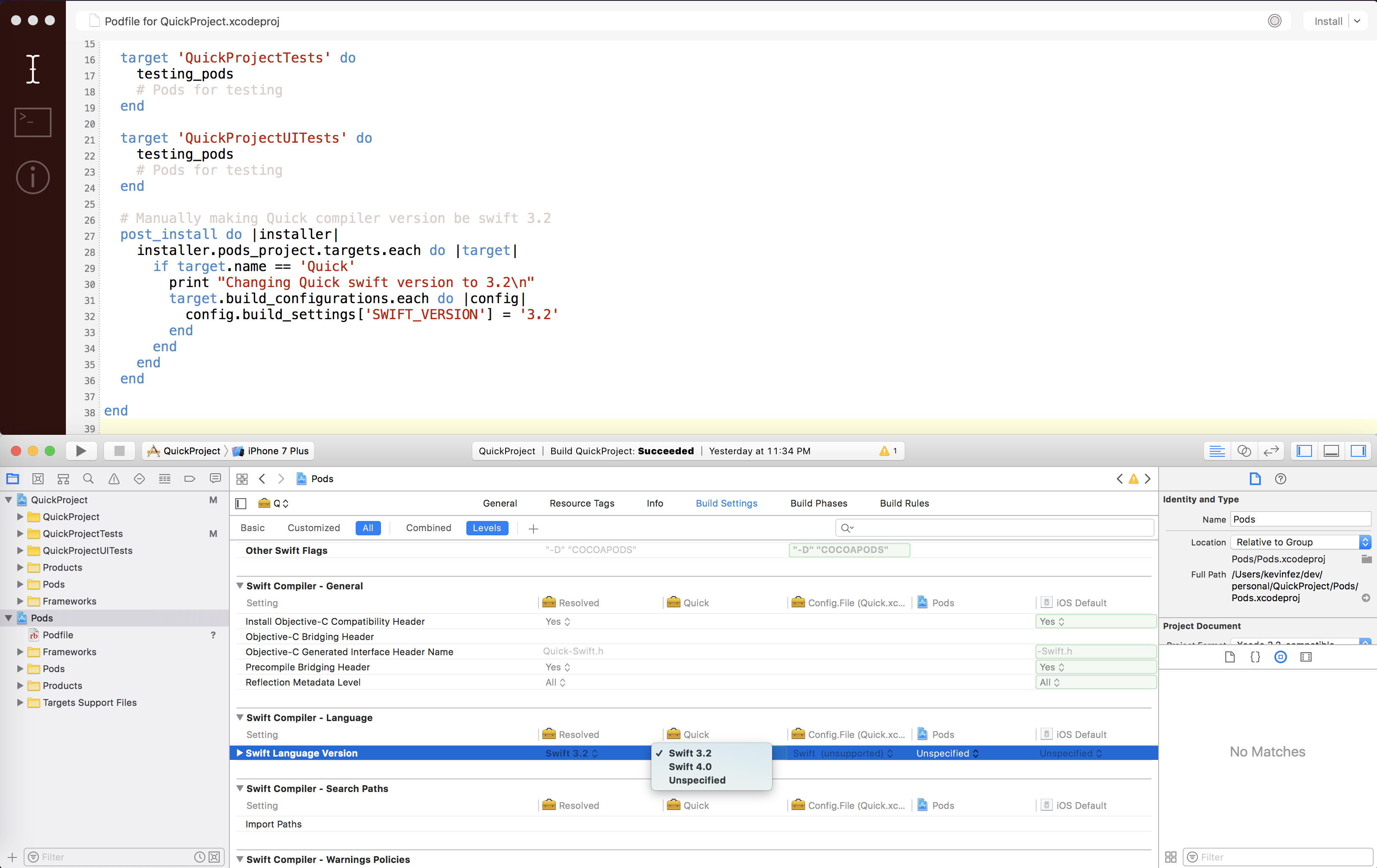The image size is (1377, 868).
Task: Open the Podfile in Pods project
Action: [58, 635]
